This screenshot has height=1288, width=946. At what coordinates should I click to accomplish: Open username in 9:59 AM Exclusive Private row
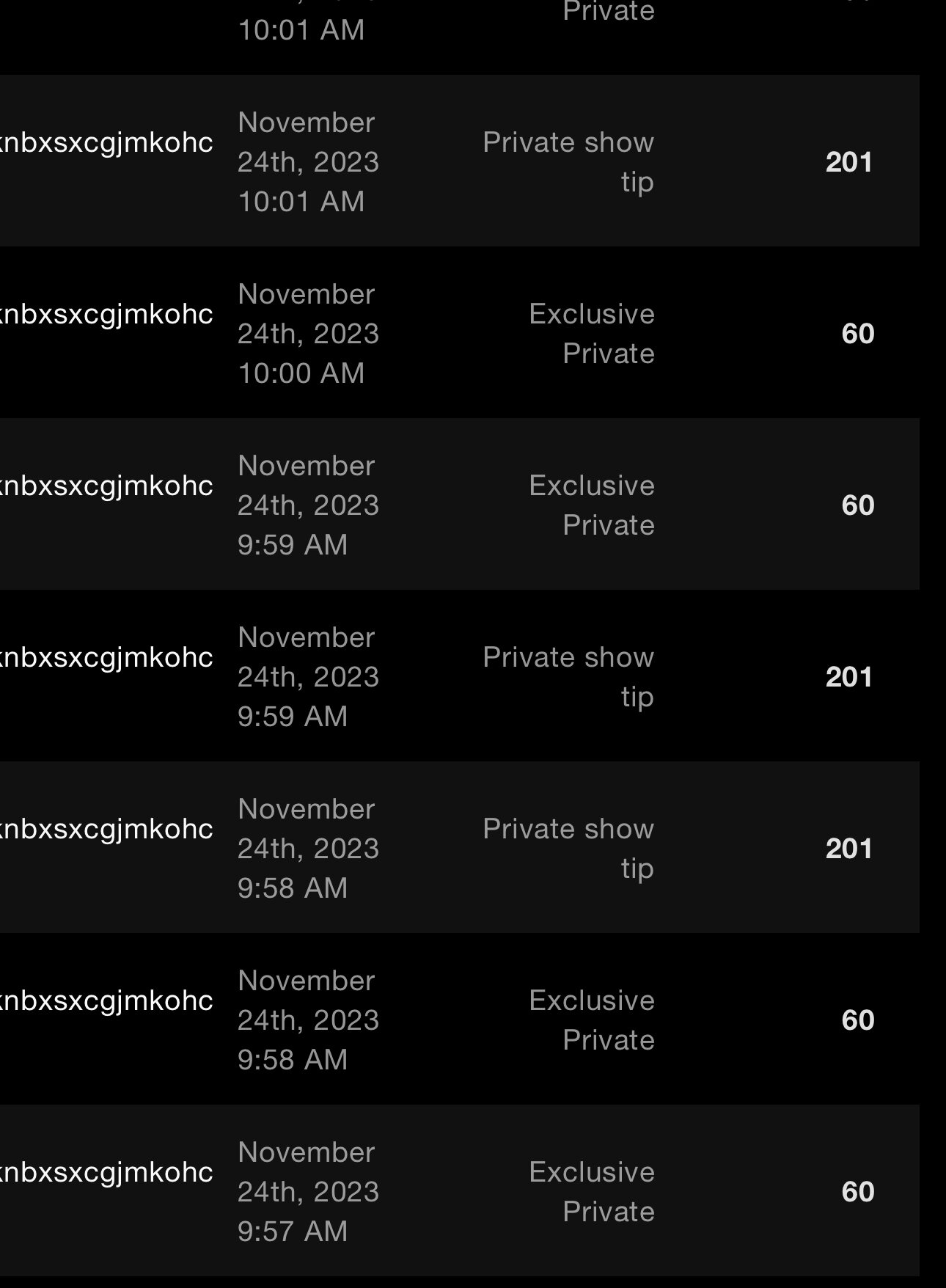tap(106, 486)
